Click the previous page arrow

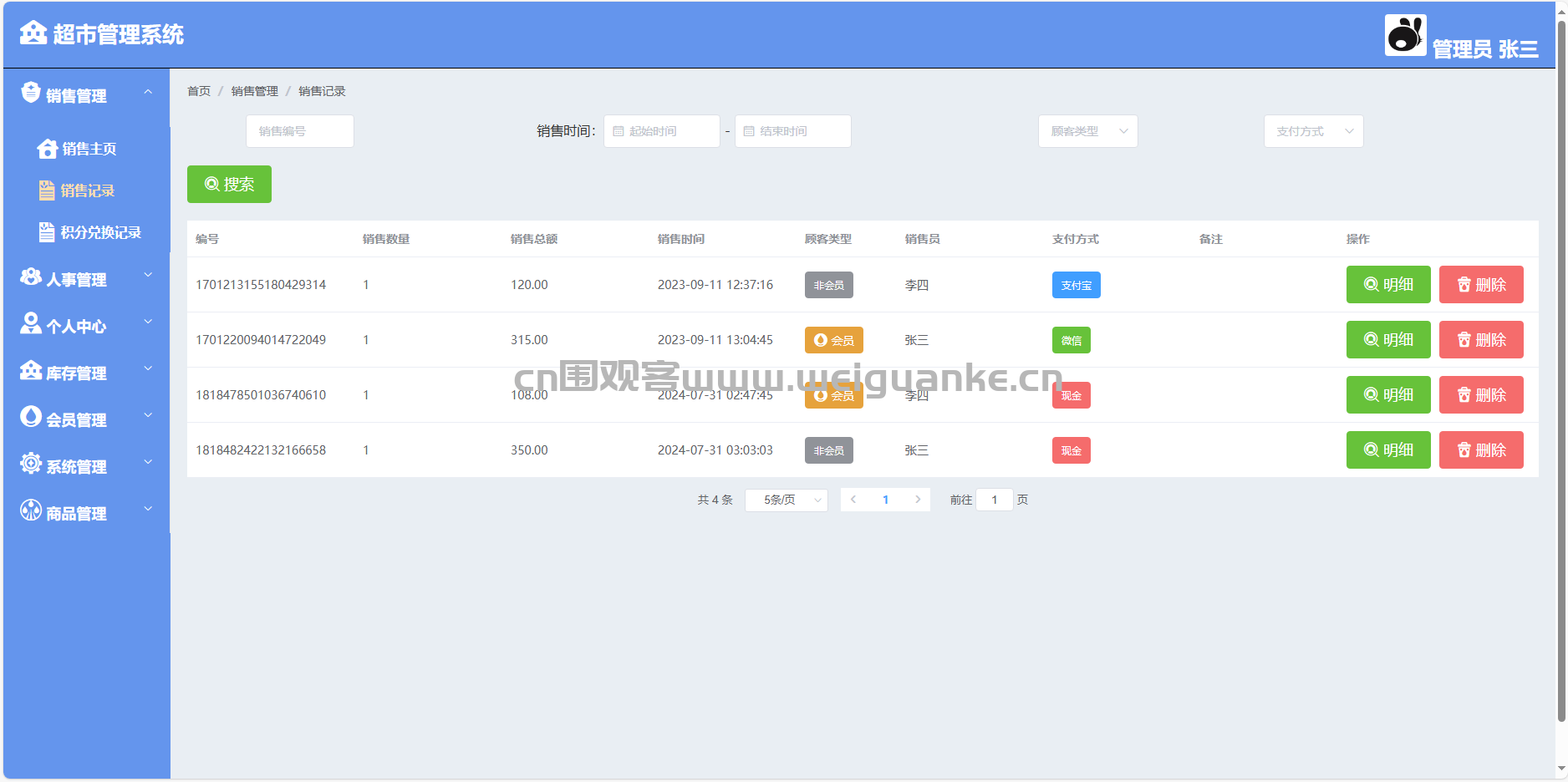coord(853,500)
